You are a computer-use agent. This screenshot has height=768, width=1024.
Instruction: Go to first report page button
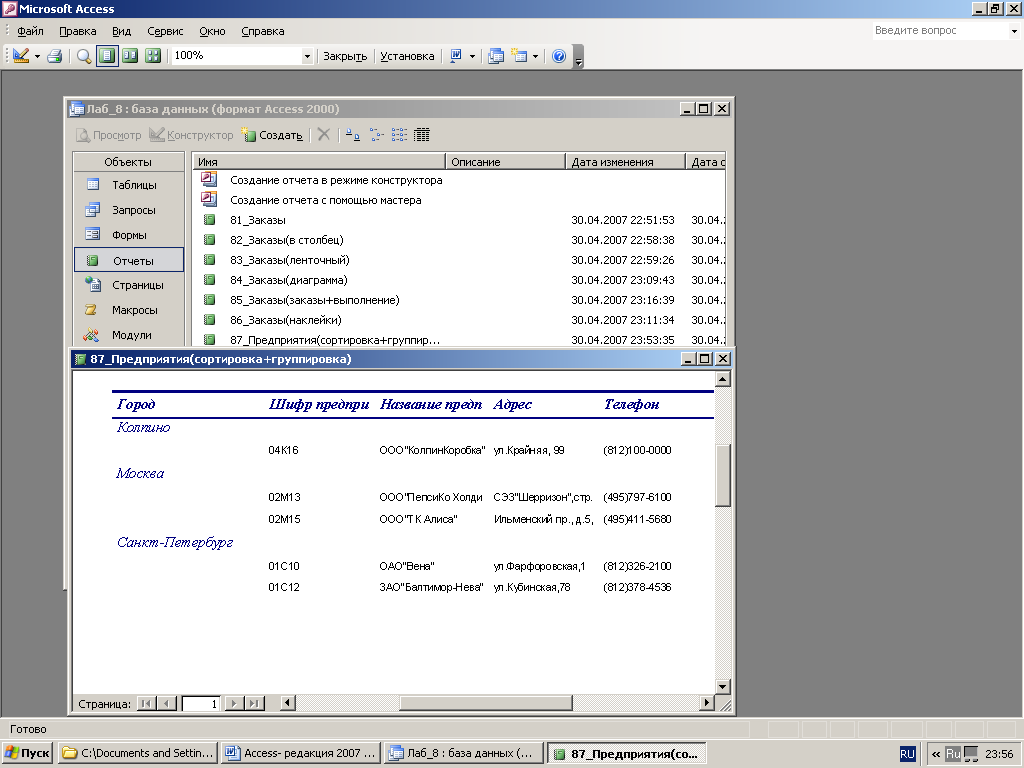(146, 703)
